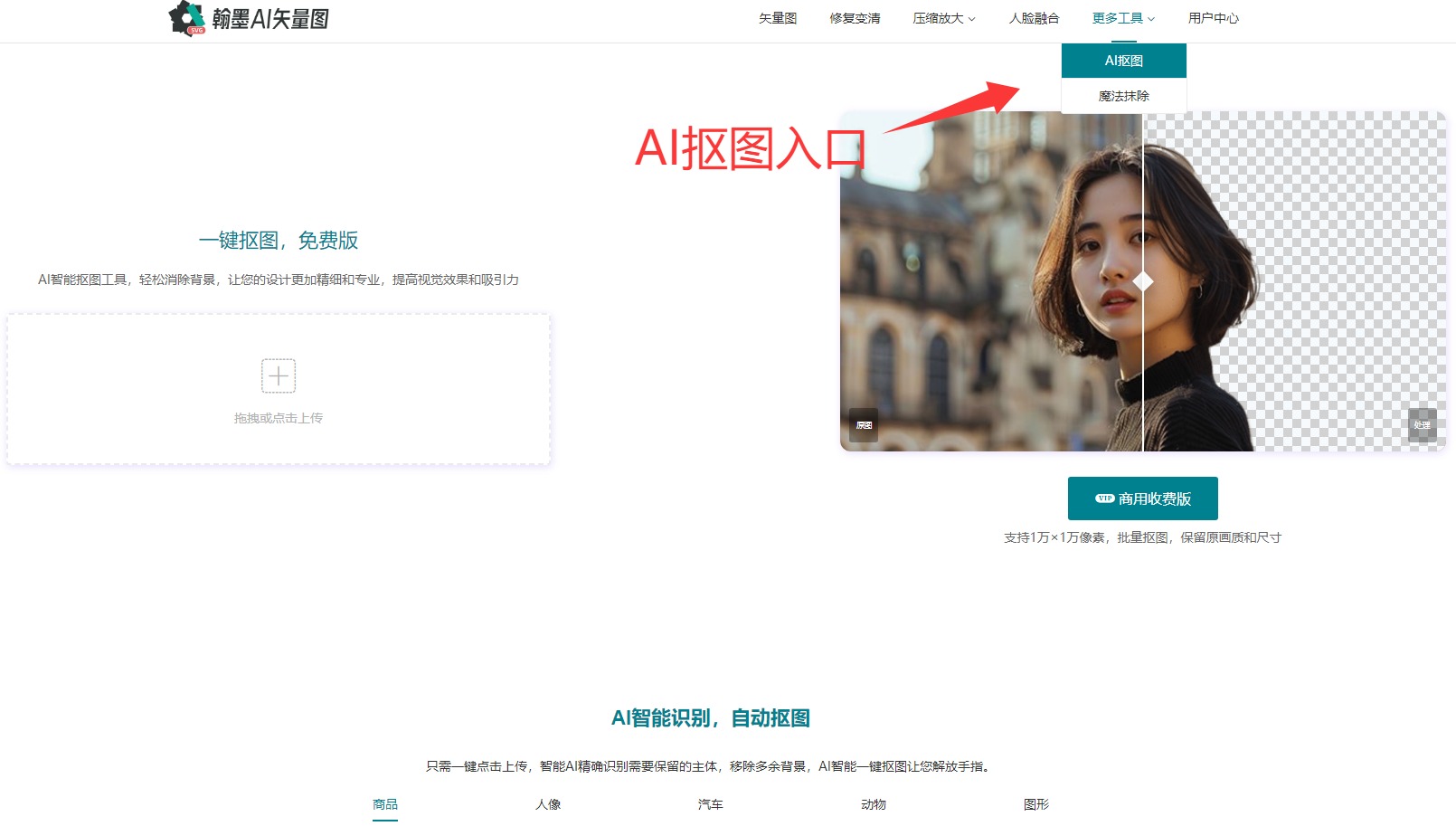Open 用户中心 from the navigation bar
This screenshot has width=1456, height=826.
point(1213,18)
